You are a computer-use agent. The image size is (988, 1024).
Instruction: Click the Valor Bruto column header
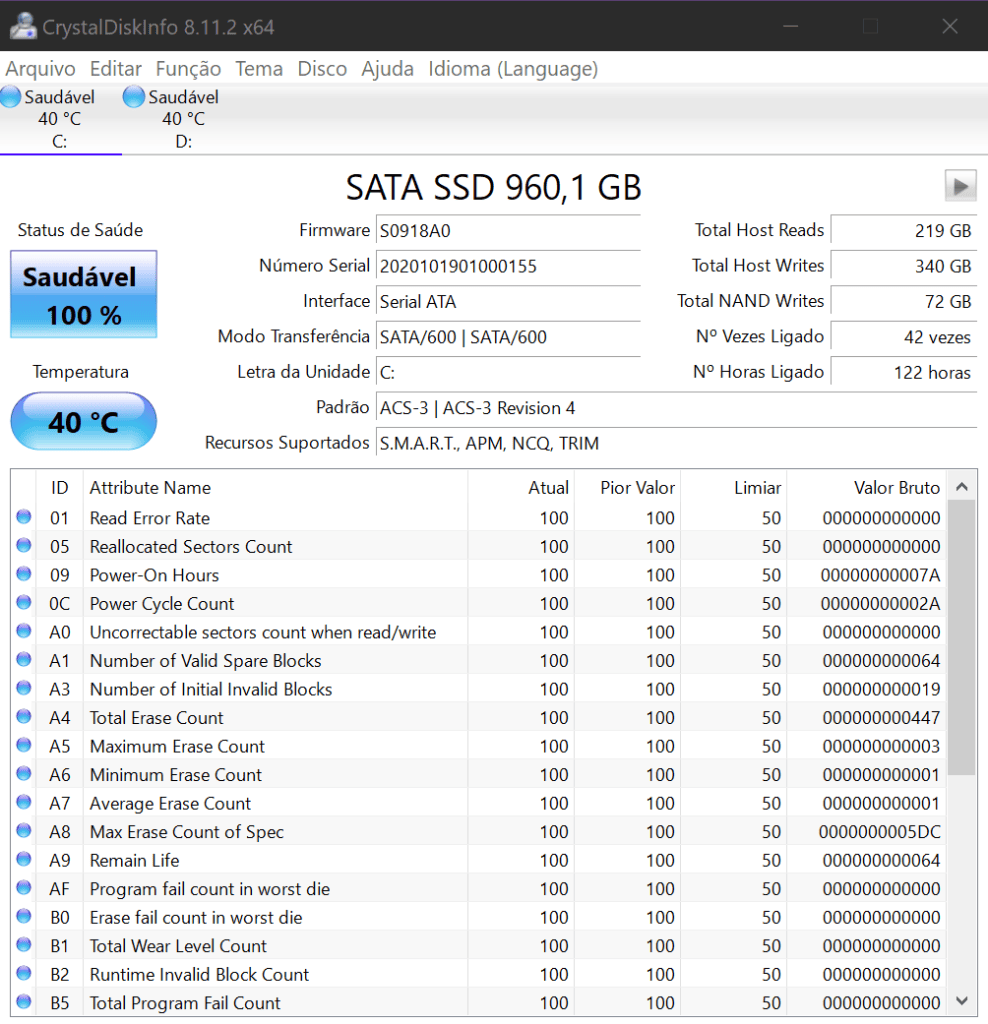[867, 487]
